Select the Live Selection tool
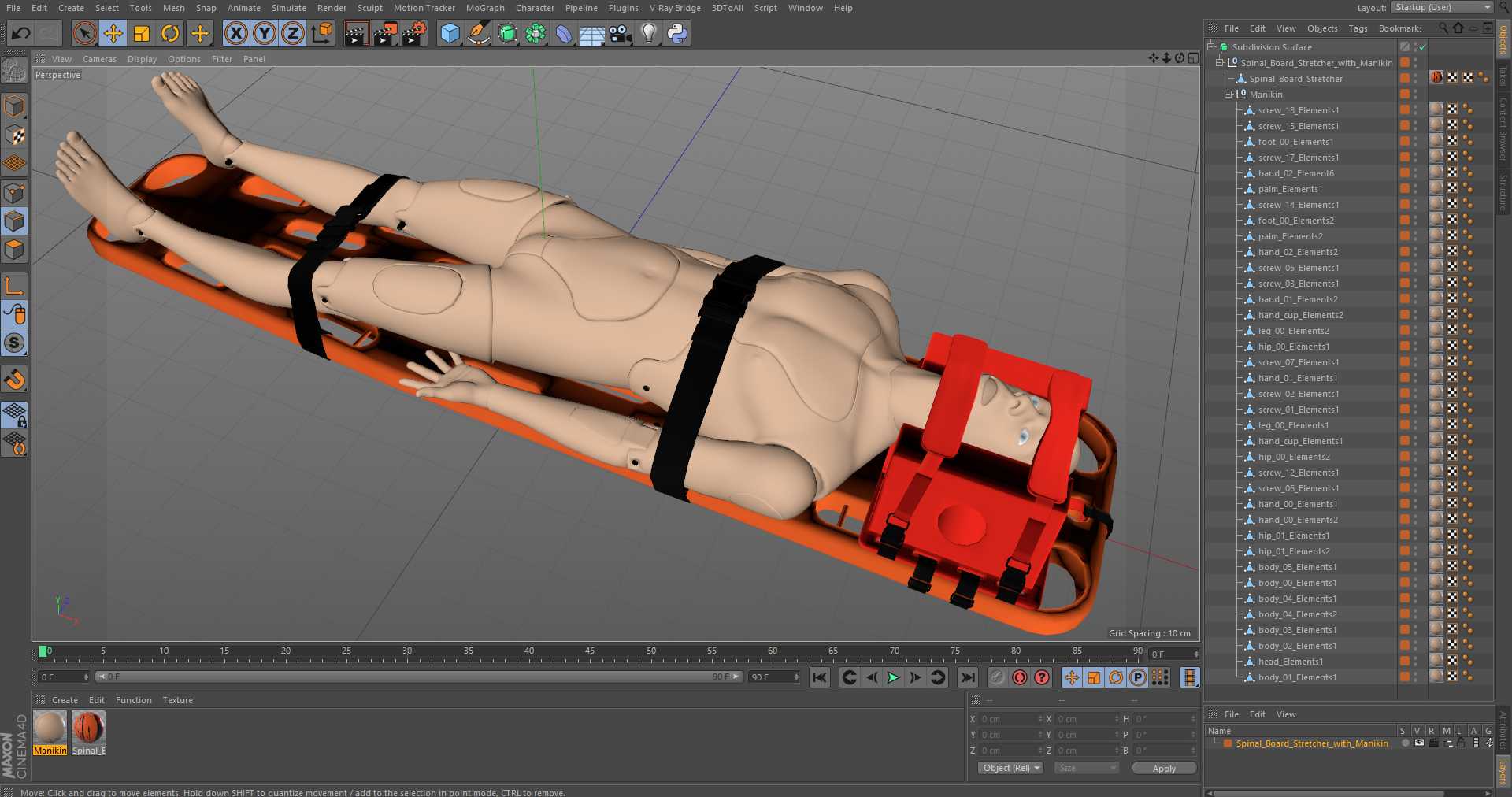The width and height of the screenshot is (1512, 797). [x=84, y=33]
